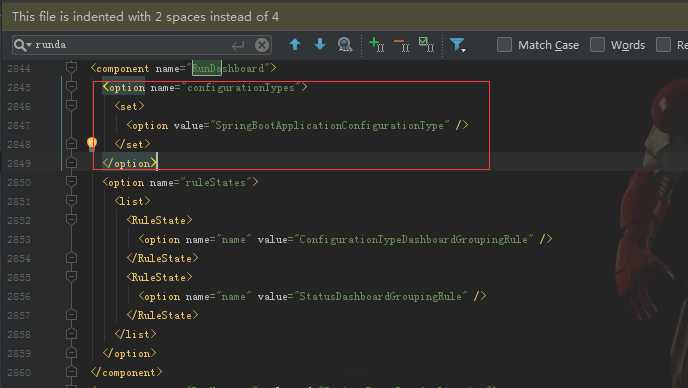Click 'ruleStates' attribute value
Image resolution: width=688 pixels, height=388 pixels.
point(215,182)
